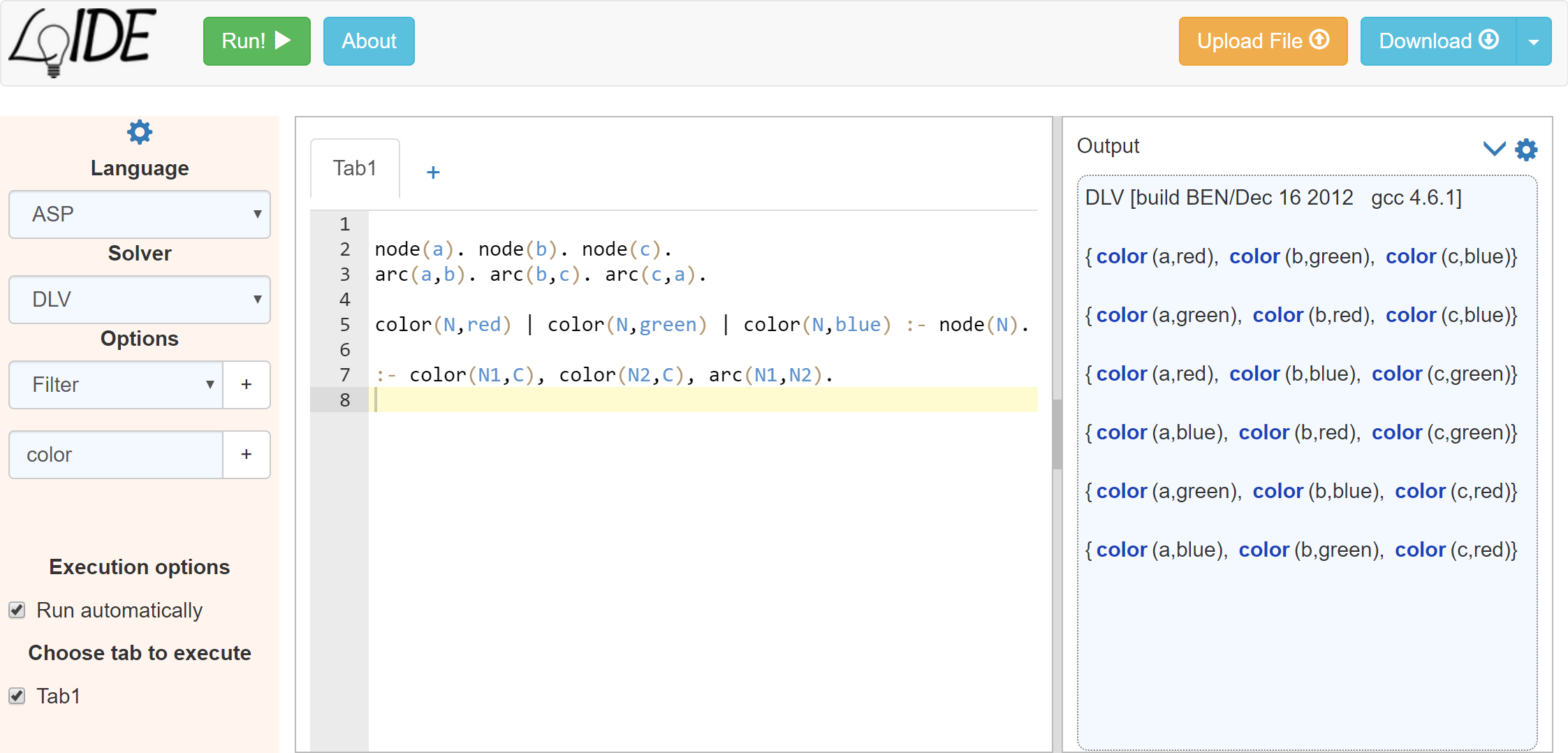
Task: Open the Language dropdown showing ASP
Action: pos(140,214)
